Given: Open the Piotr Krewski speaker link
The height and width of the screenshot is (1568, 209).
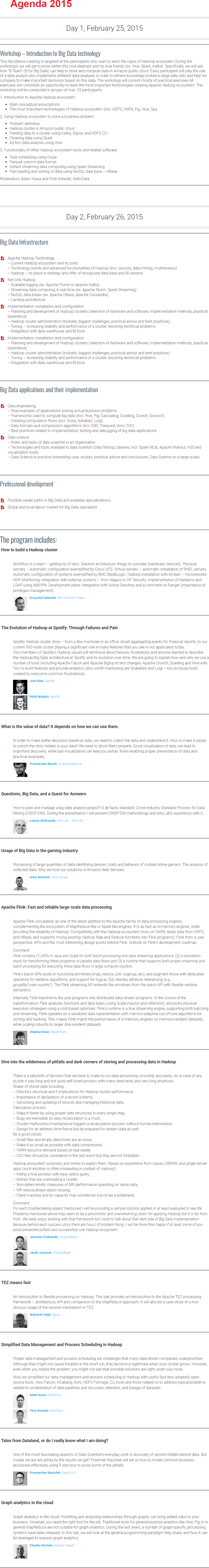Looking at the screenshot, I should pyautogui.click(x=39, y=1410).
